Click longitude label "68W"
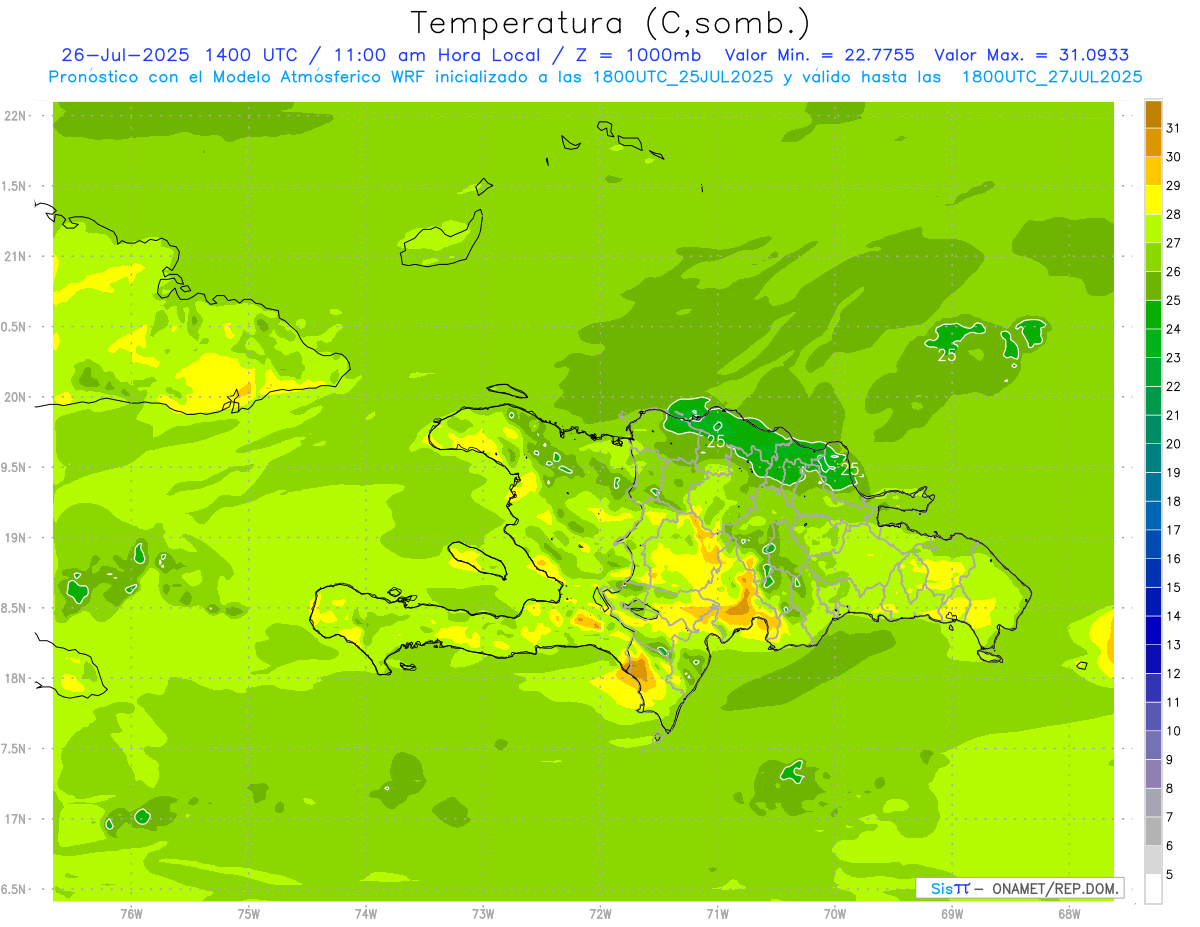This screenshot has width=1200, height=927. 1069,914
